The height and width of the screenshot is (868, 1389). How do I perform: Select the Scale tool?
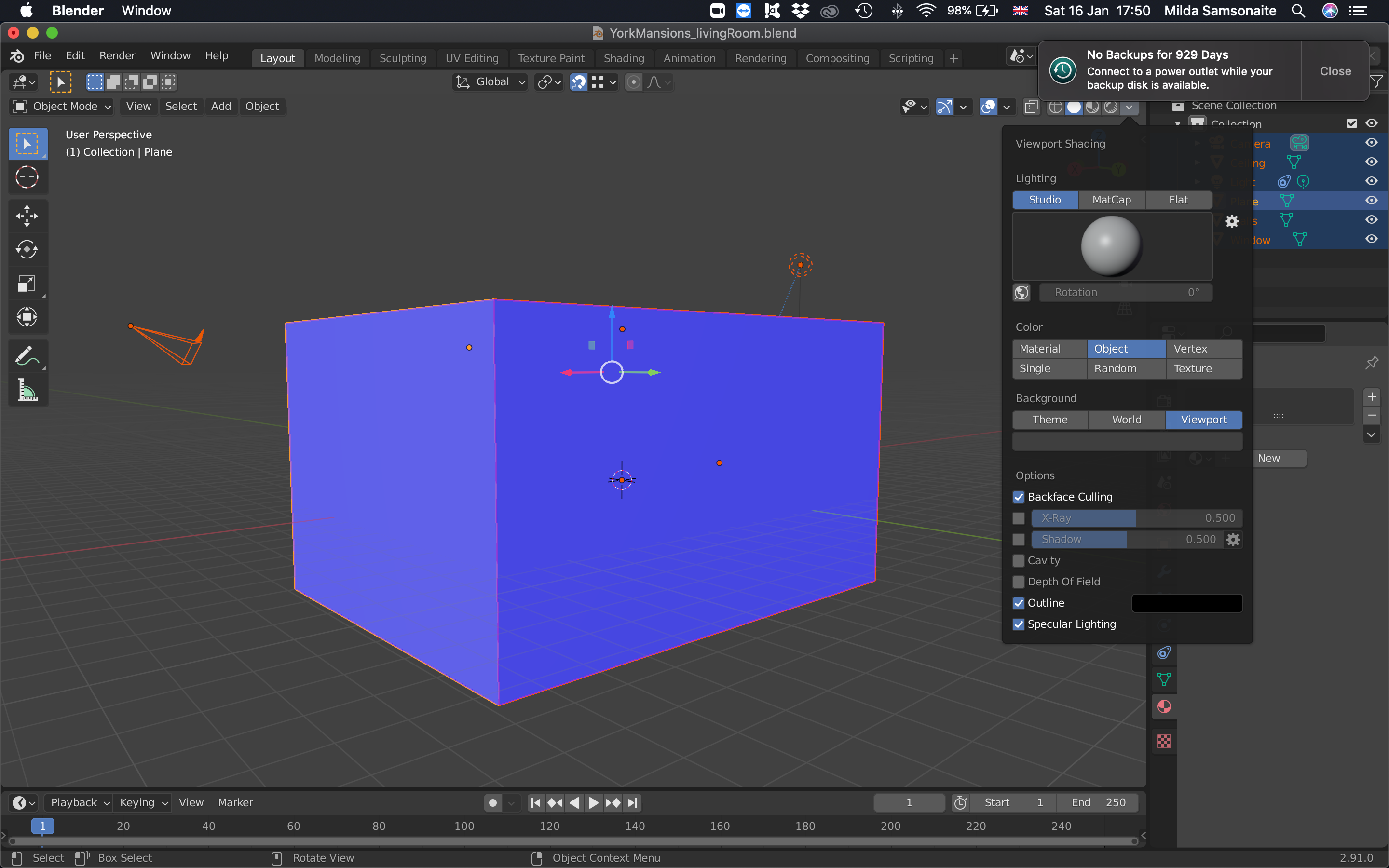coord(27,284)
